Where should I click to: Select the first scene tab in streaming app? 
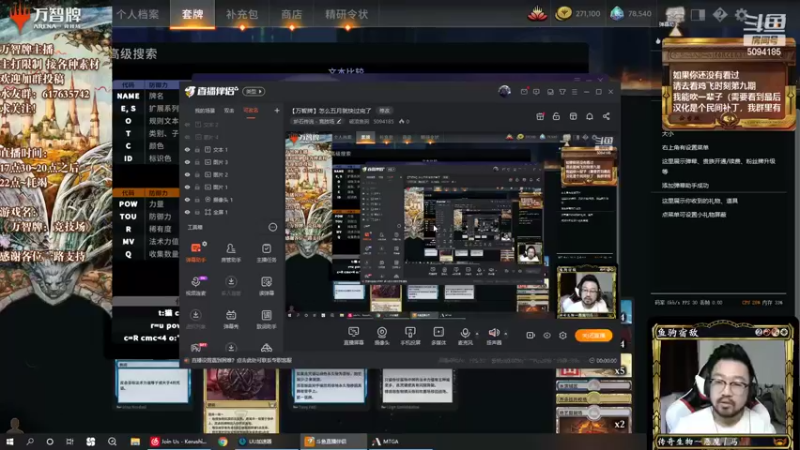point(205,110)
